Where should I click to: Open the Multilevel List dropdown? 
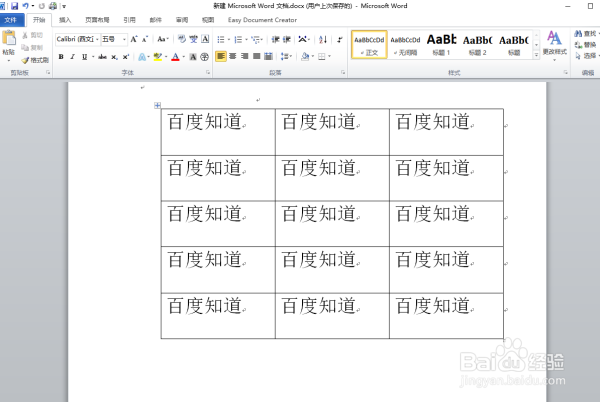[x=257, y=40]
